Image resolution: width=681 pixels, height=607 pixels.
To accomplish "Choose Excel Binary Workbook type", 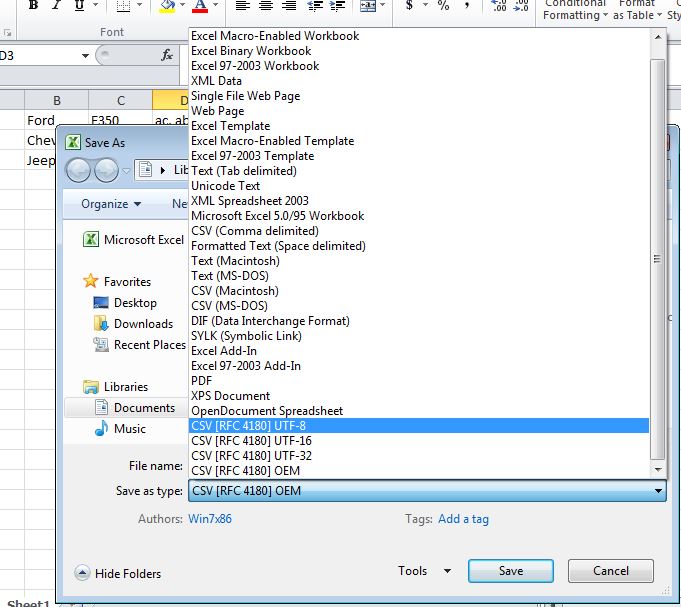I will [419, 51].
